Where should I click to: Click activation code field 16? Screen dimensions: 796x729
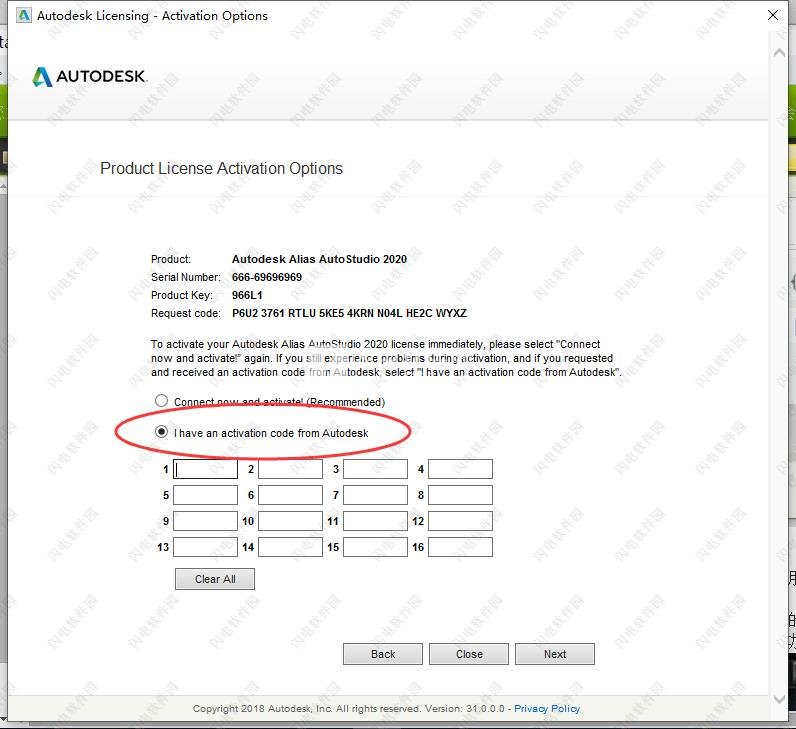click(460, 547)
